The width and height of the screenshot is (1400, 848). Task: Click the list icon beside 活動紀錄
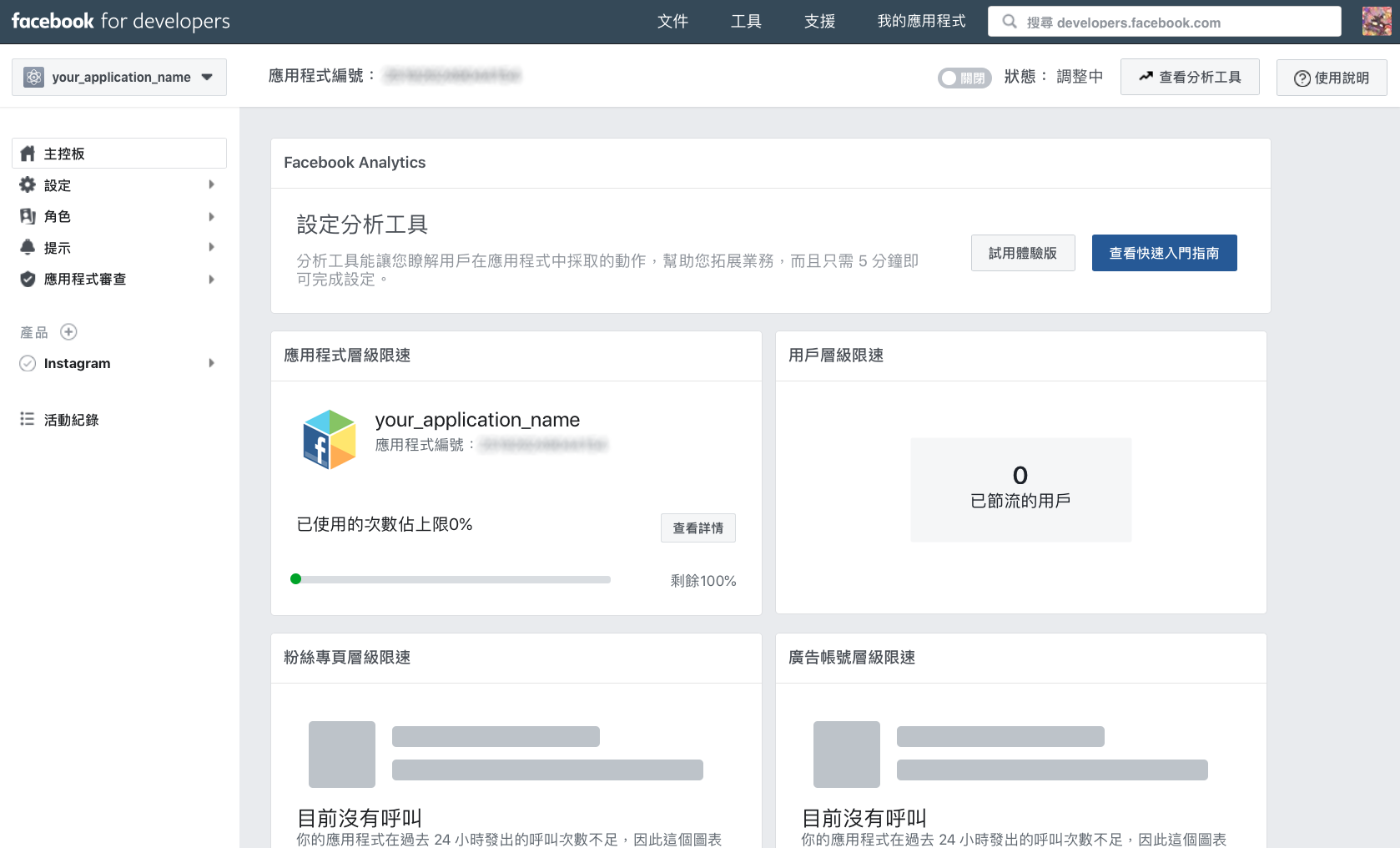pyautogui.click(x=28, y=419)
